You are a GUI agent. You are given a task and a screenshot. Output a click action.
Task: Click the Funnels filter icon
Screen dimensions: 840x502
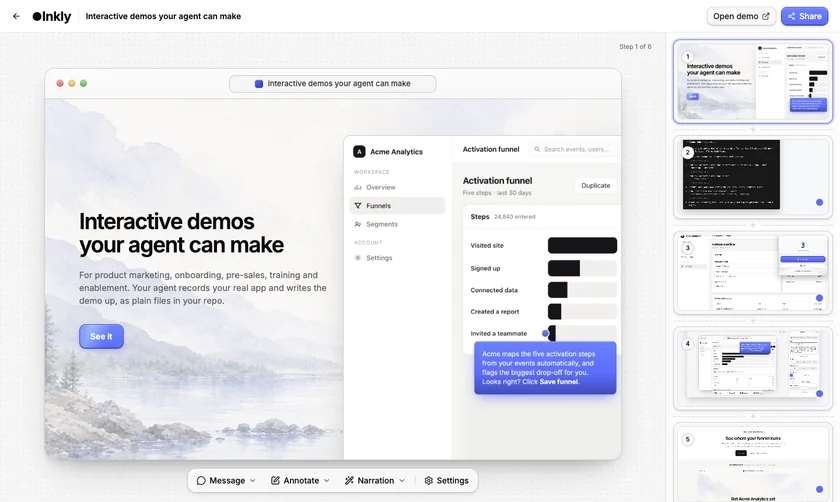[x=357, y=206]
